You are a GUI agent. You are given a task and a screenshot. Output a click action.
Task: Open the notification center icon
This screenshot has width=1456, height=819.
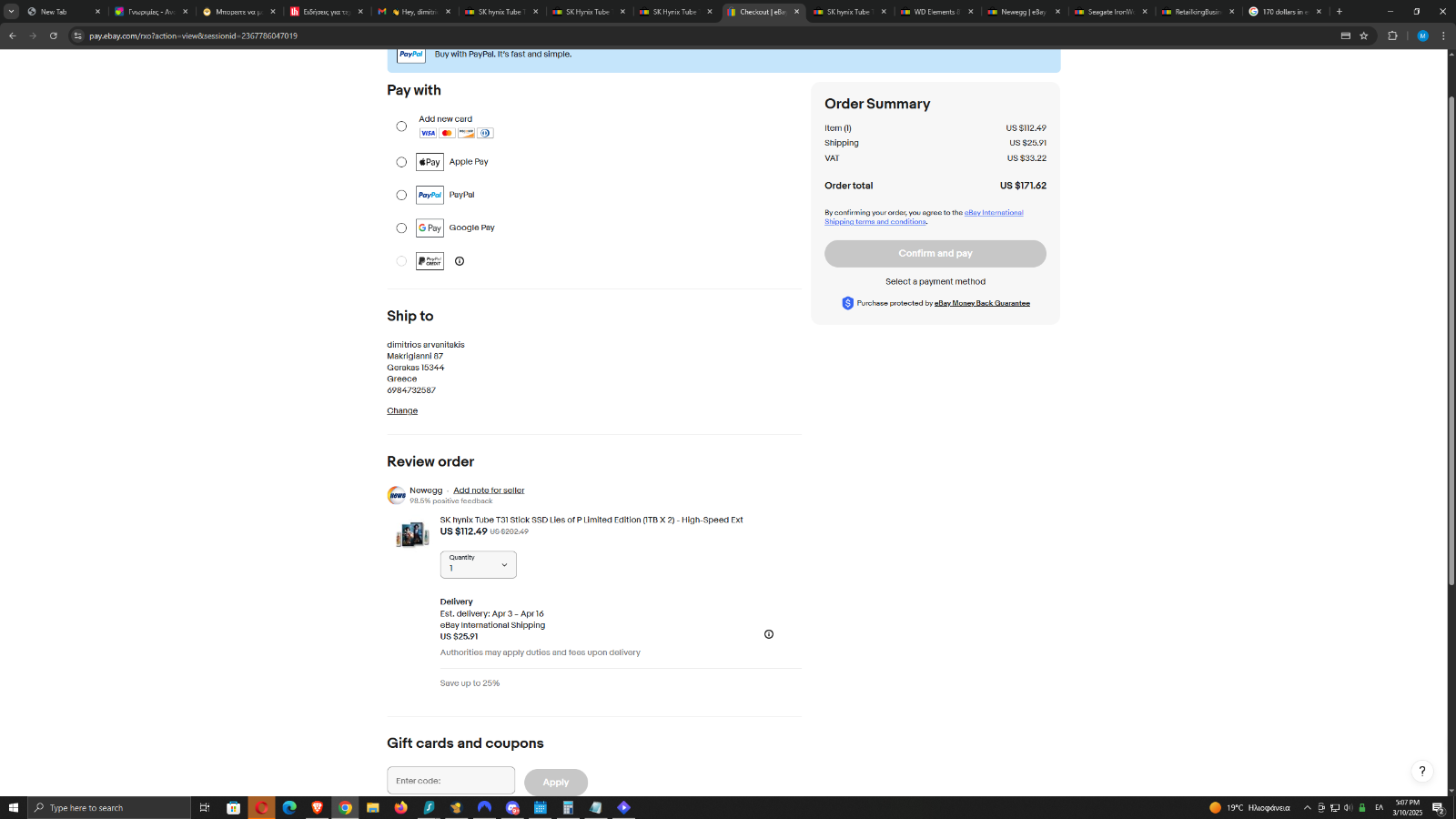tap(1439, 808)
